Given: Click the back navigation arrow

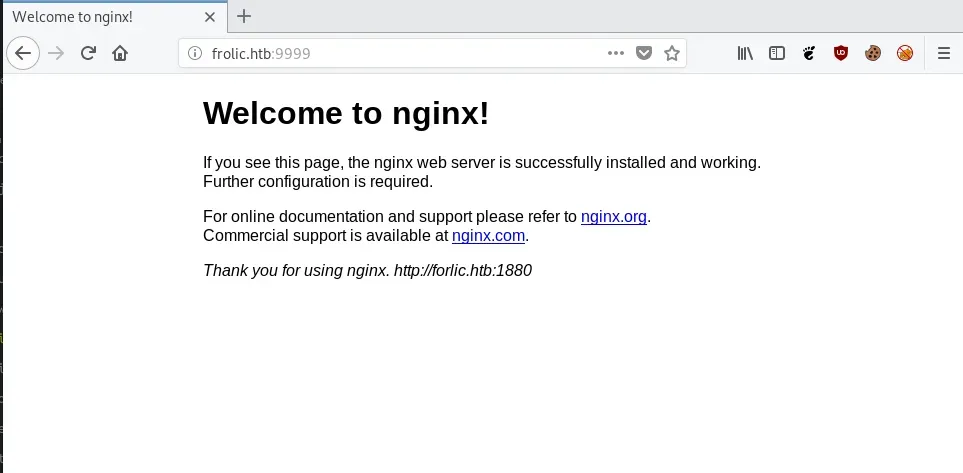Looking at the screenshot, I should [x=23, y=54].
